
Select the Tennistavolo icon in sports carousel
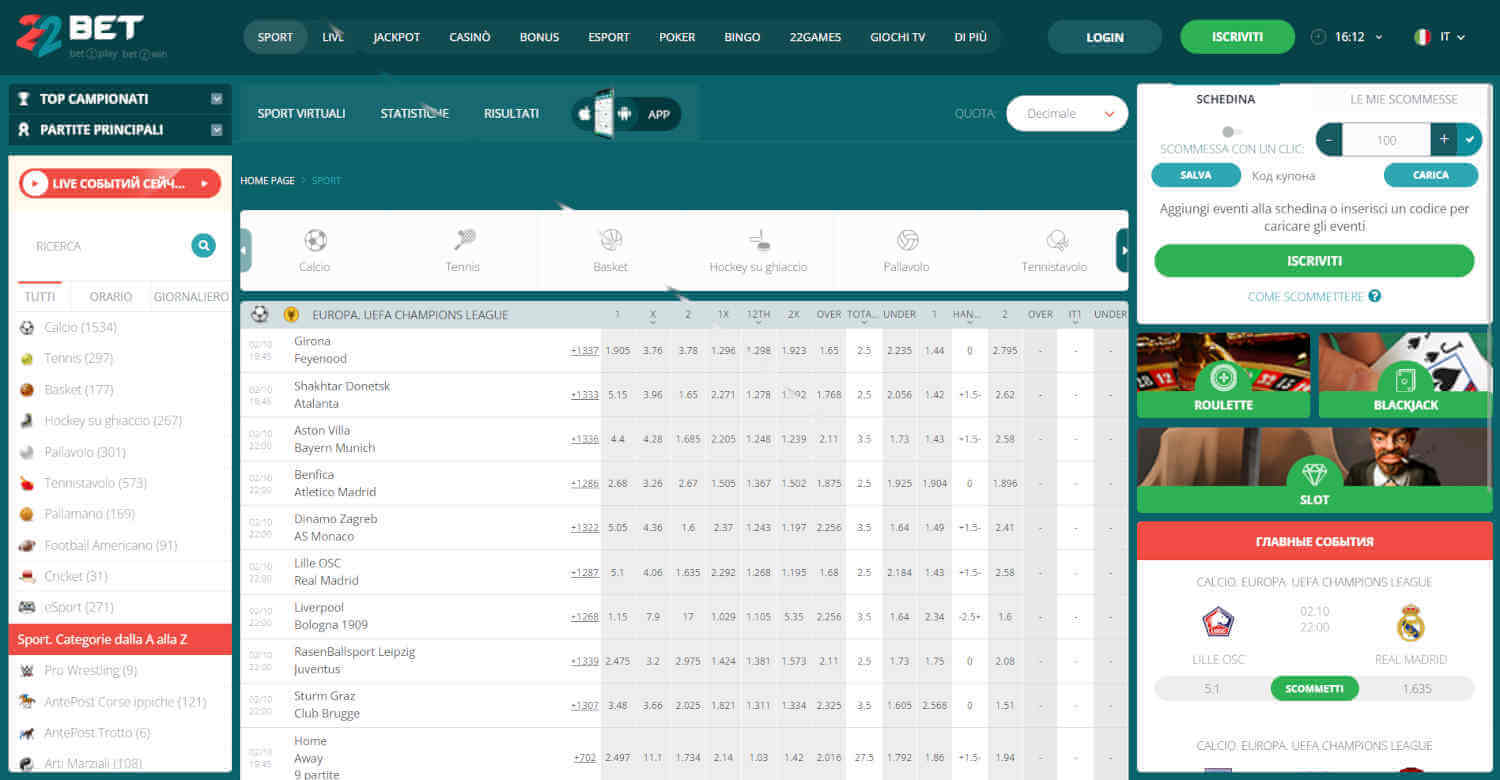pyautogui.click(x=1056, y=240)
